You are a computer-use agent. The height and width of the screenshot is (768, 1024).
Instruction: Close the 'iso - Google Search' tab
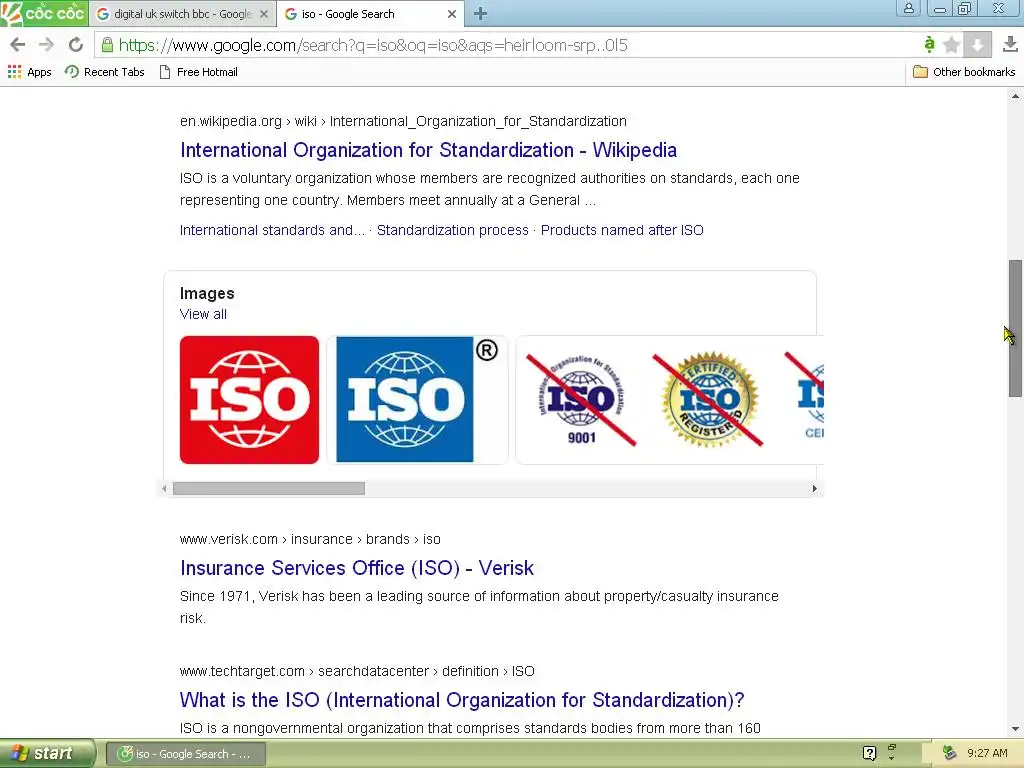coord(451,14)
